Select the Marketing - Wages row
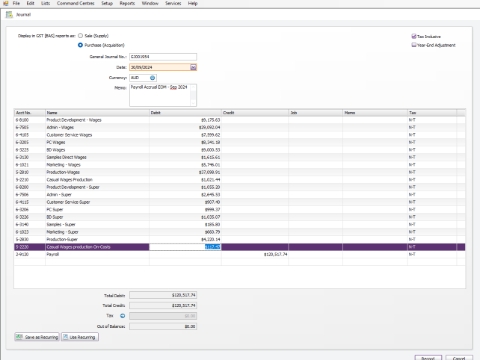The image size is (480, 360). 240,165
